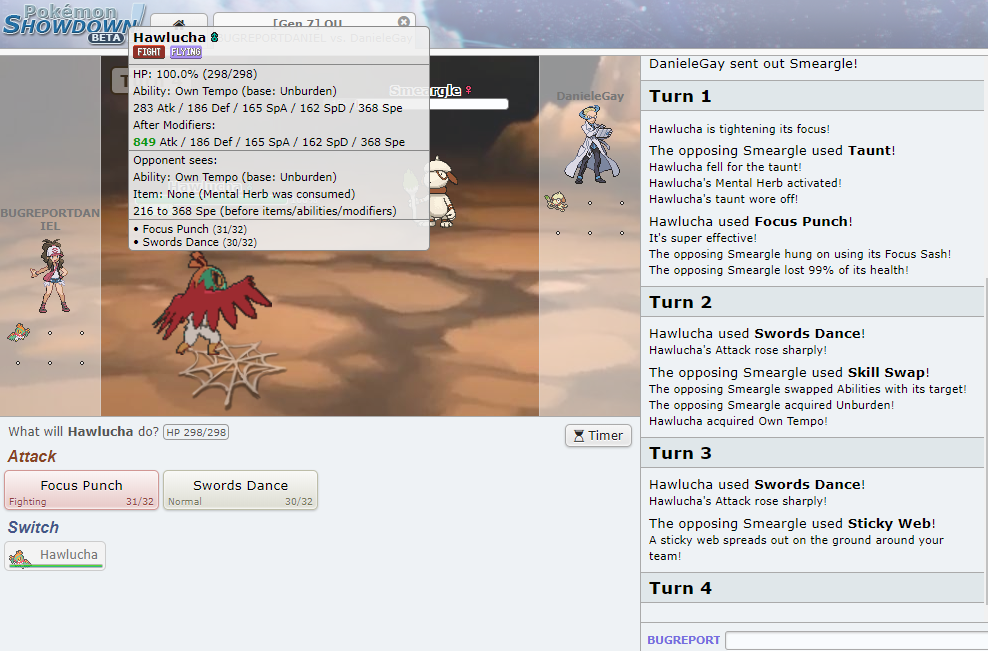Click the battle log scrollbar
The image size is (988, 651).
click(985, 441)
